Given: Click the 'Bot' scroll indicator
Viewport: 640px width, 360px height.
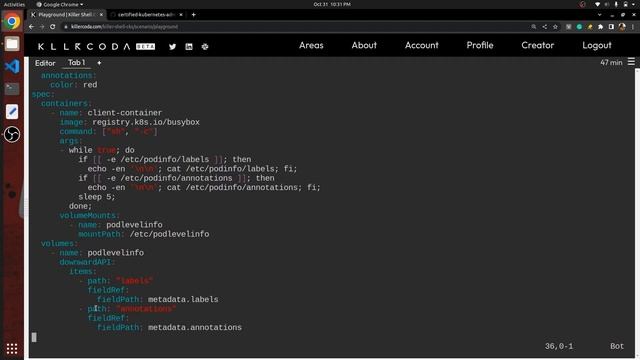Looking at the screenshot, I should click(617, 346).
